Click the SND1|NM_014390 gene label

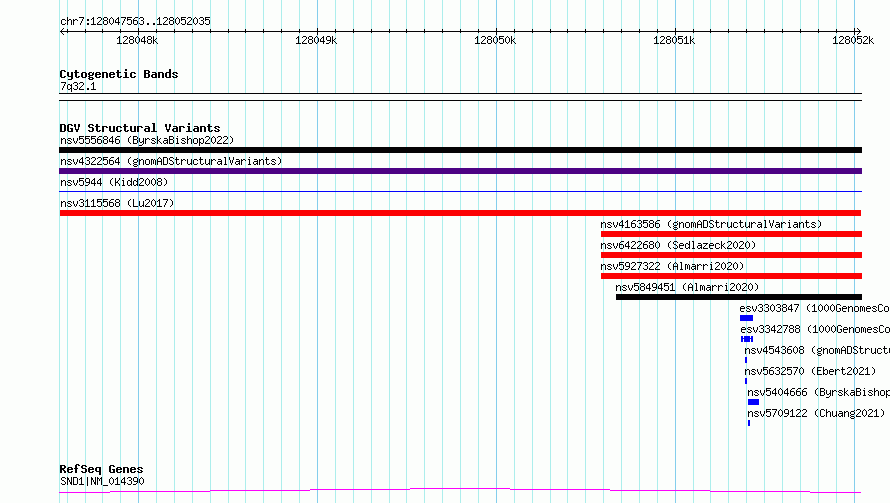(102, 481)
